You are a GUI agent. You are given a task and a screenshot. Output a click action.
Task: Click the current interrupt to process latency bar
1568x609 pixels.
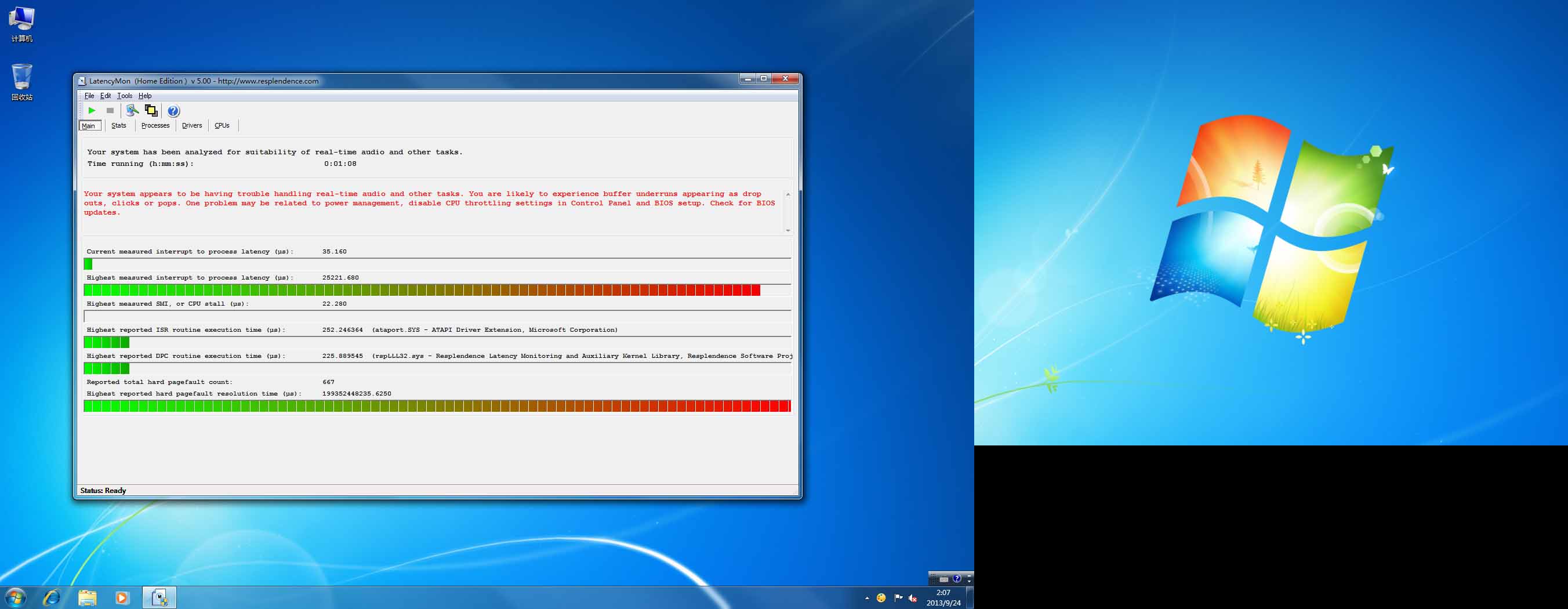coord(437,264)
